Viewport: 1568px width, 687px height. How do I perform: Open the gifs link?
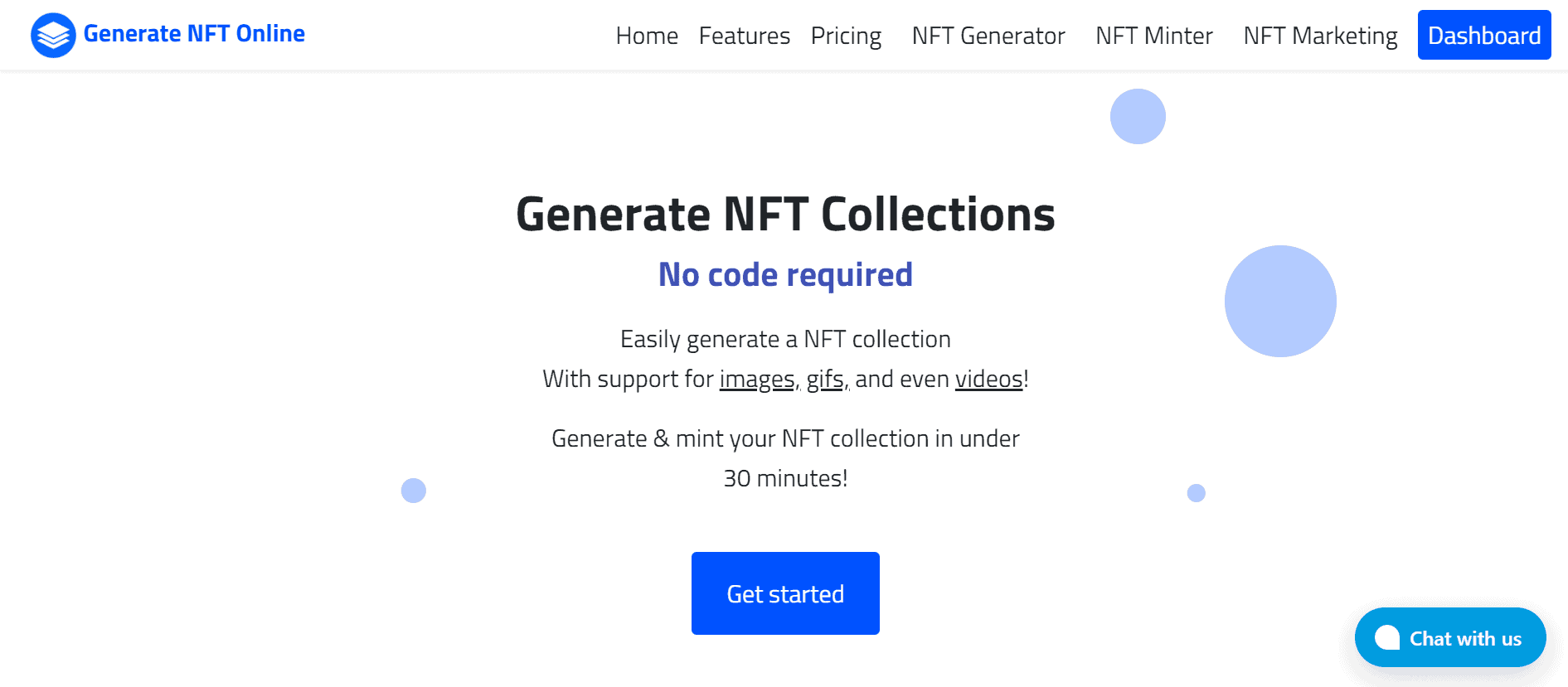tap(825, 378)
